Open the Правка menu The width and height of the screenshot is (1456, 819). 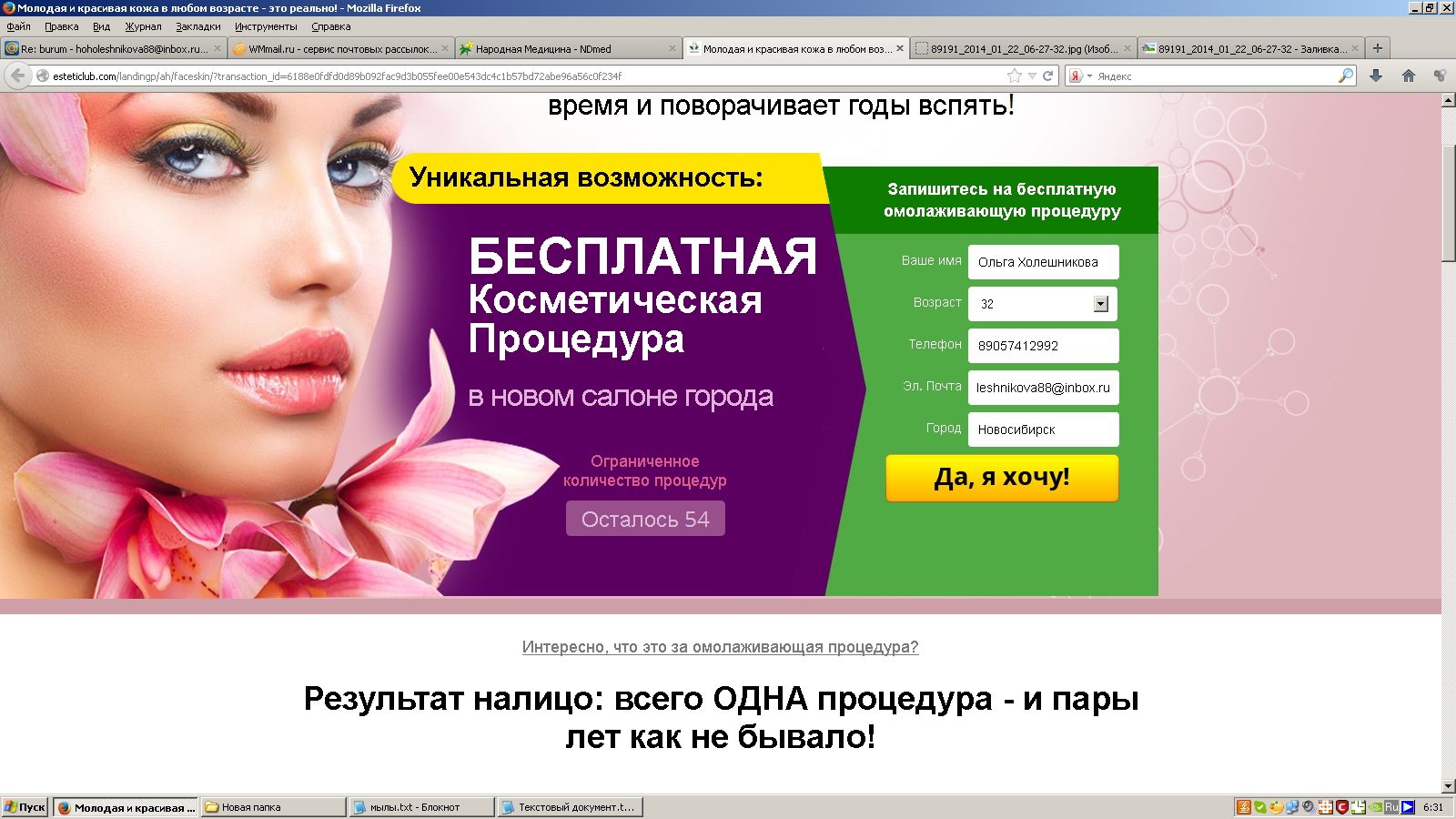tap(61, 26)
